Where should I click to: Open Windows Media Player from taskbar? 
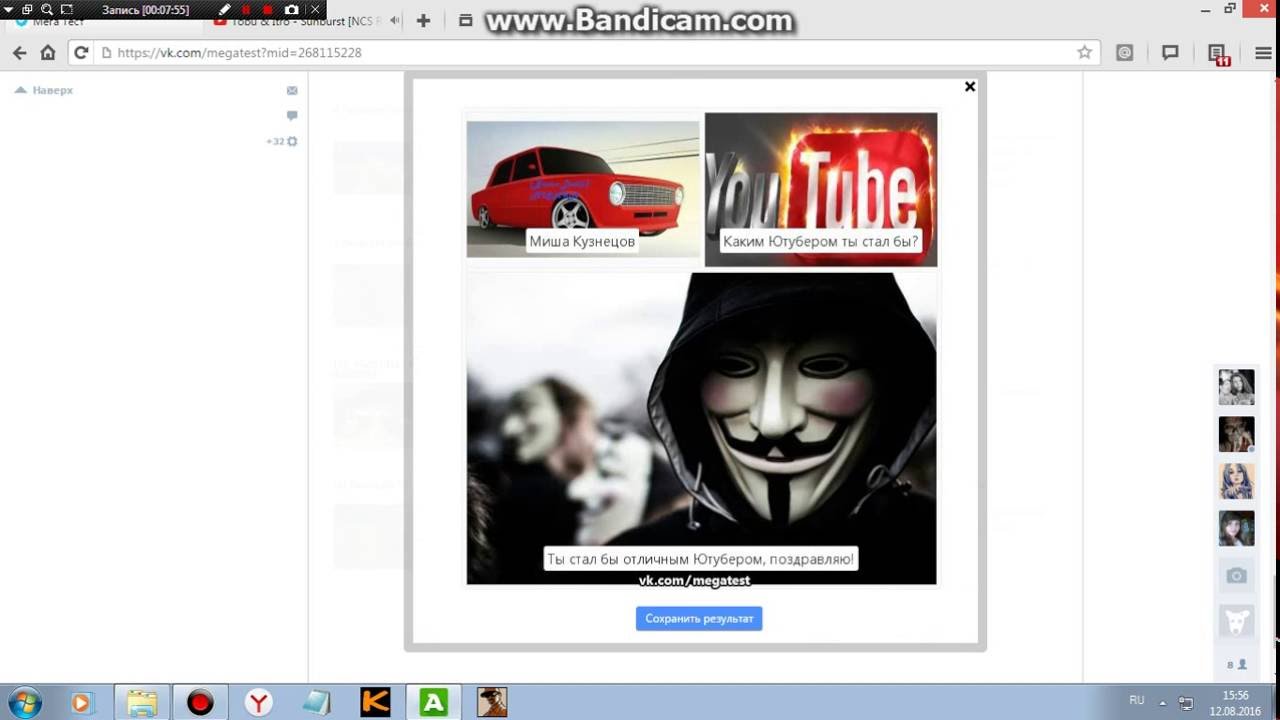pos(81,703)
